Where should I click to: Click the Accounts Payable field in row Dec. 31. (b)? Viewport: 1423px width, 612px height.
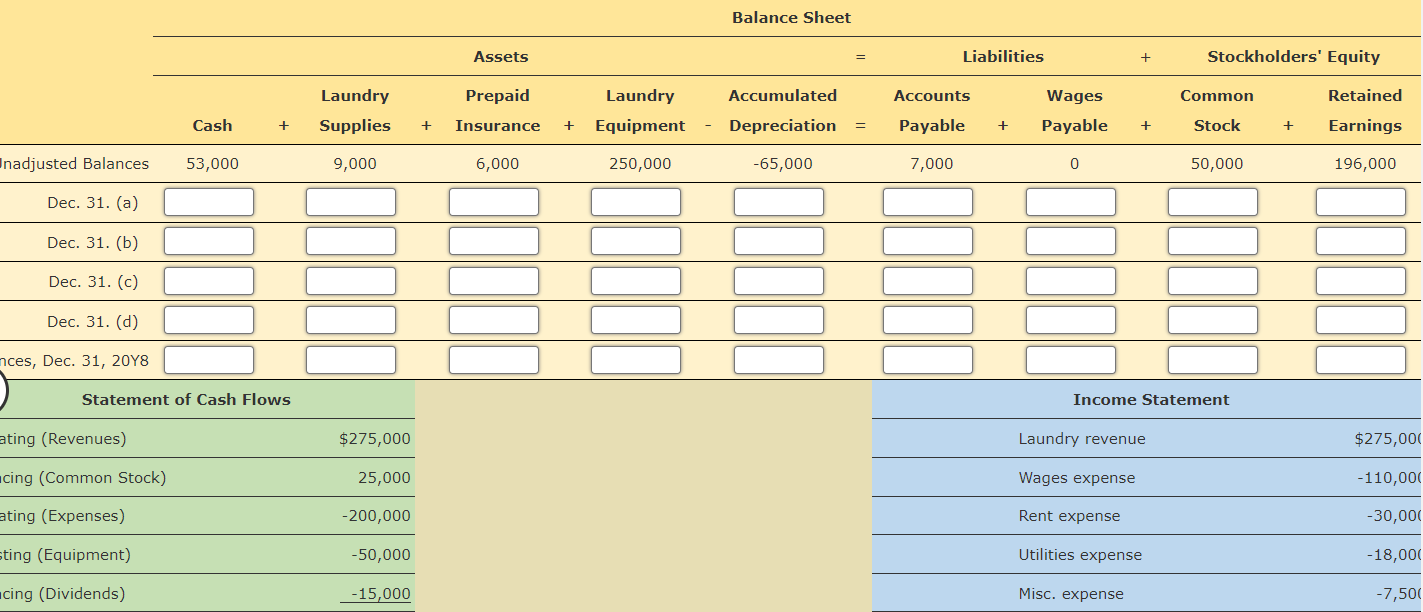coord(927,240)
